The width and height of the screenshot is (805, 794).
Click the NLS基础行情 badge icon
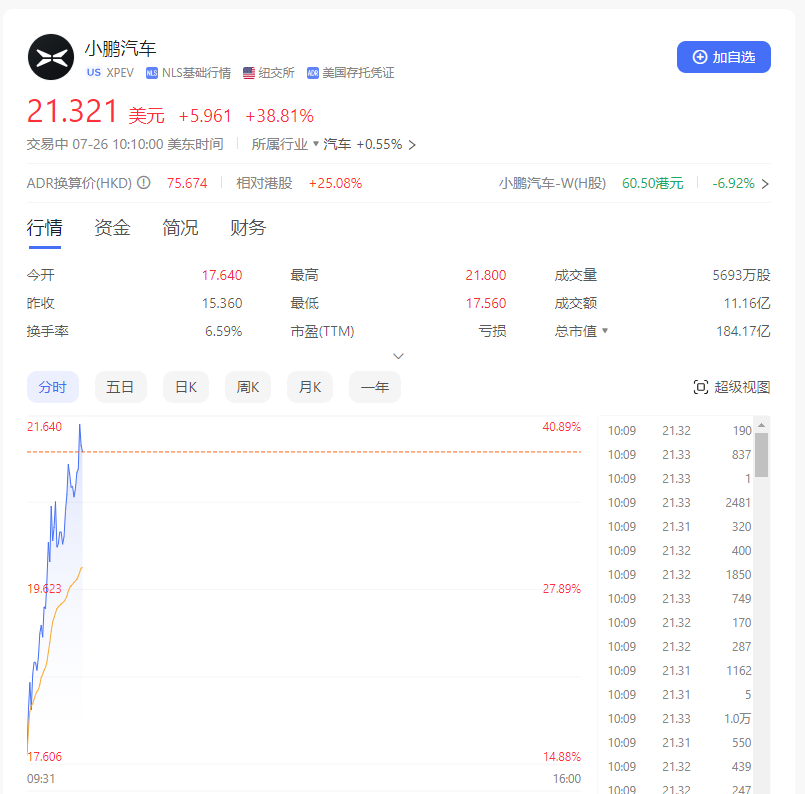(151, 72)
